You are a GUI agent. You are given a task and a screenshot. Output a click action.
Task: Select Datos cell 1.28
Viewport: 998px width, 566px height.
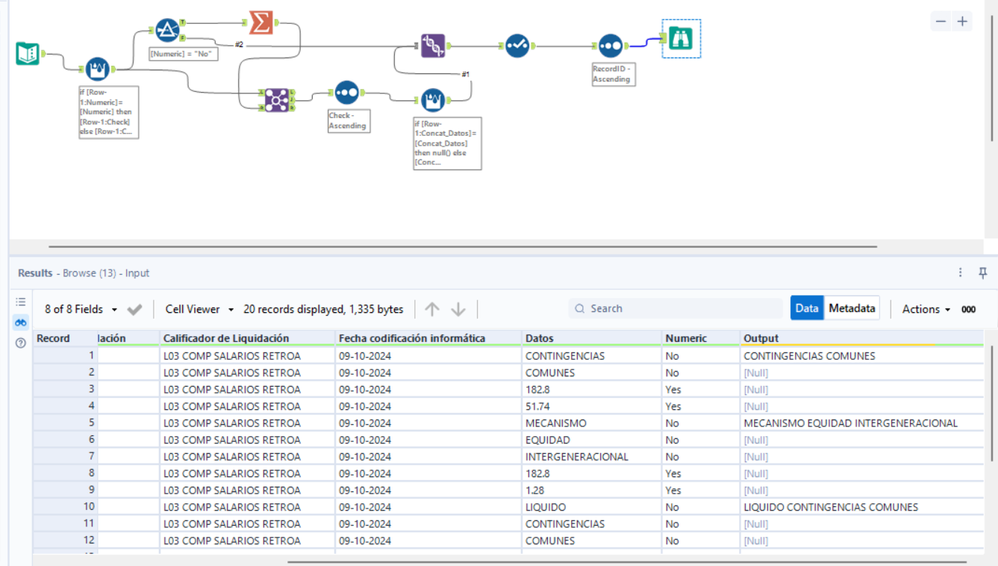[x=591, y=490]
